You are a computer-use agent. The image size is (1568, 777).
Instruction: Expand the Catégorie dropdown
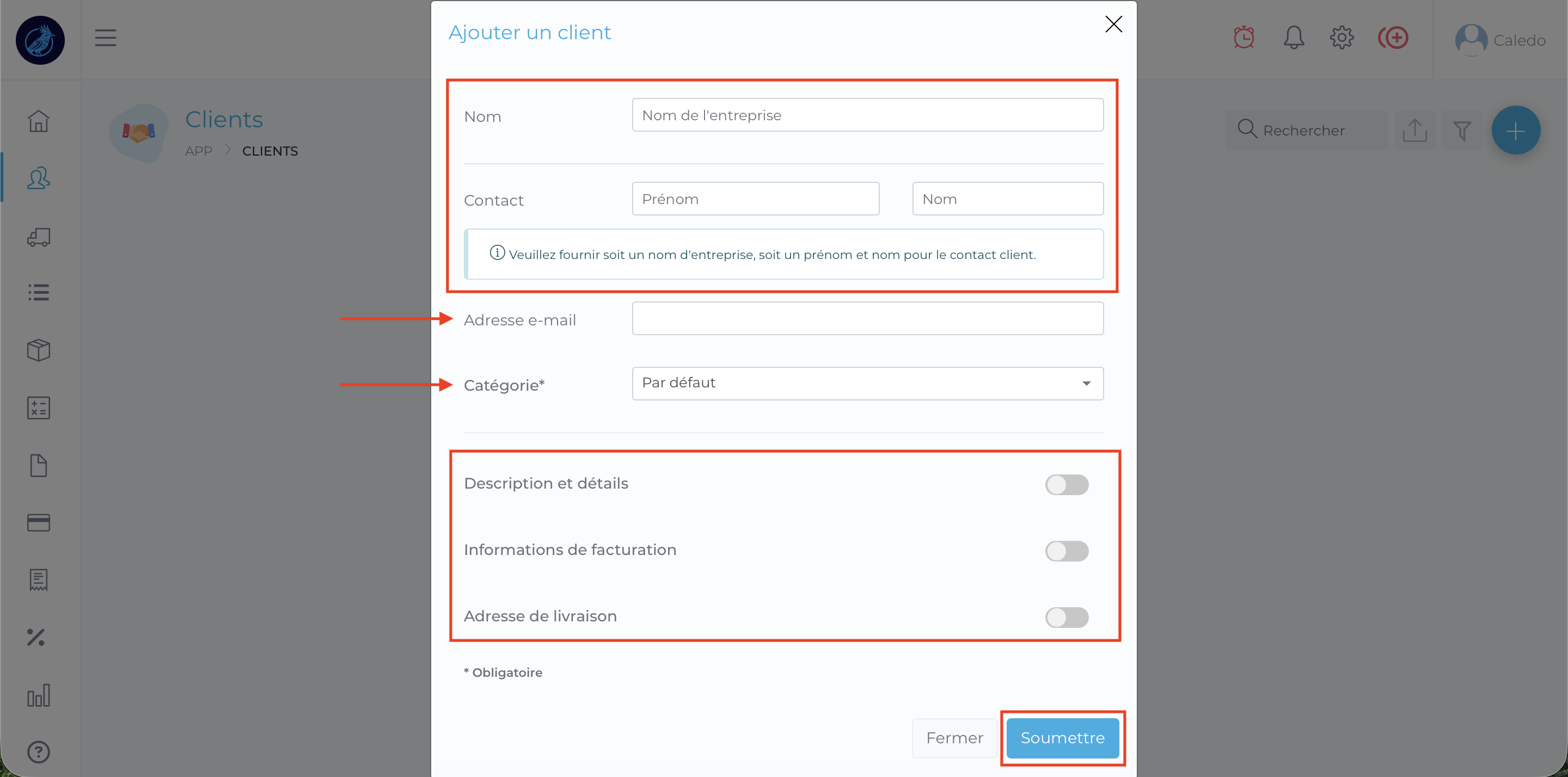(867, 383)
